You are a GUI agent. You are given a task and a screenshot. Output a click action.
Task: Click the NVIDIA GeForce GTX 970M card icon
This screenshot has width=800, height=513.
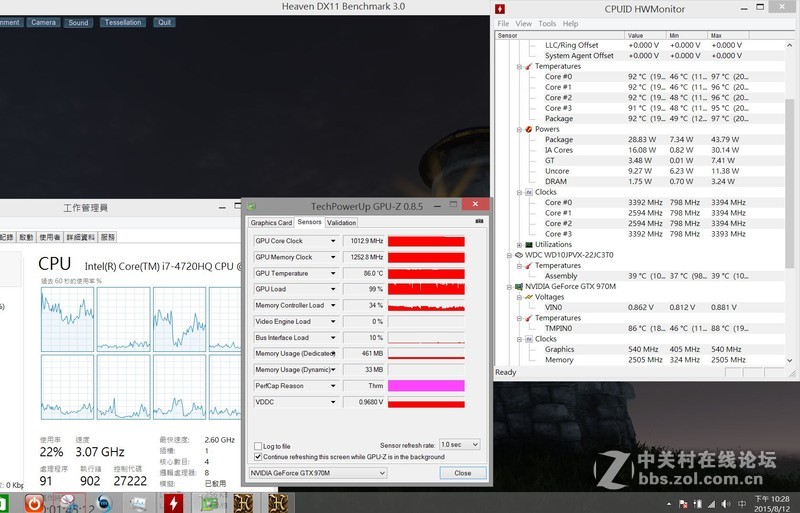pos(519,286)
